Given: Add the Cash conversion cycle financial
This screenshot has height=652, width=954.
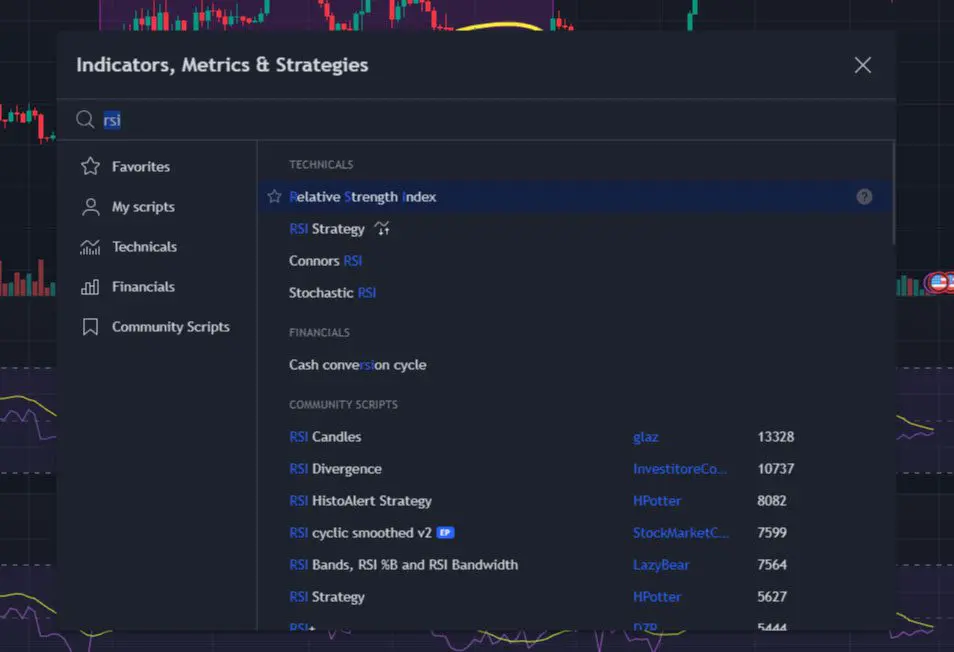Looking at the screenshot, I should point(574,365).
